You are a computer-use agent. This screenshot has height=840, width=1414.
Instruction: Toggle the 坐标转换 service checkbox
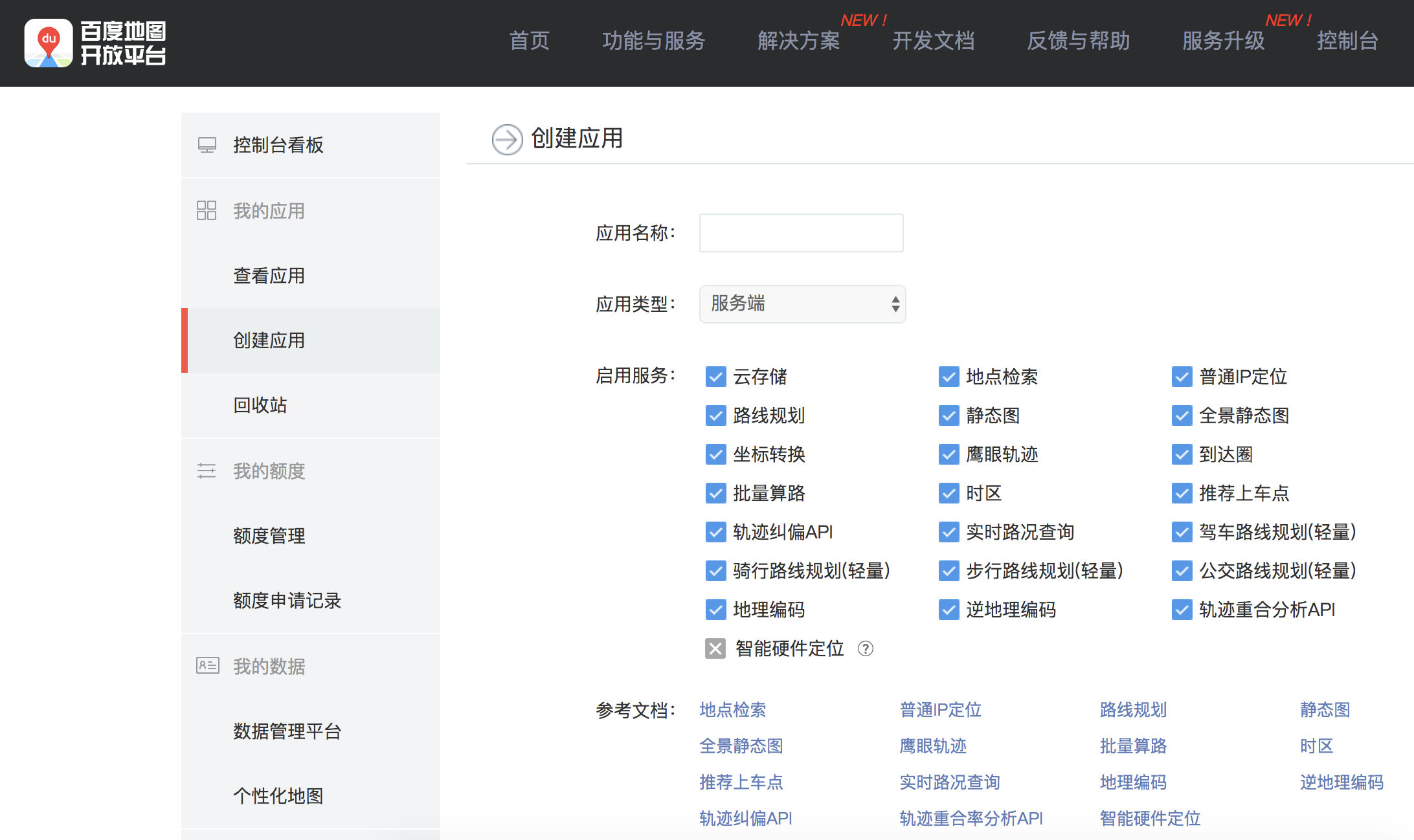tap(715, 454)
